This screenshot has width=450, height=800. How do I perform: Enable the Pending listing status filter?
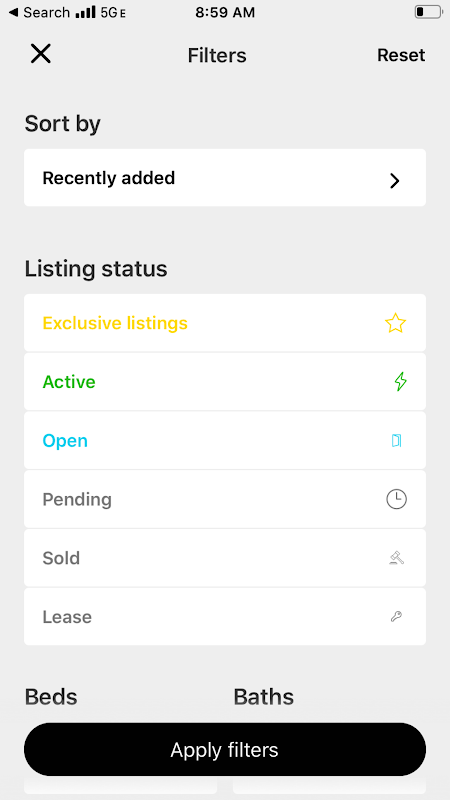click(225, 499)
